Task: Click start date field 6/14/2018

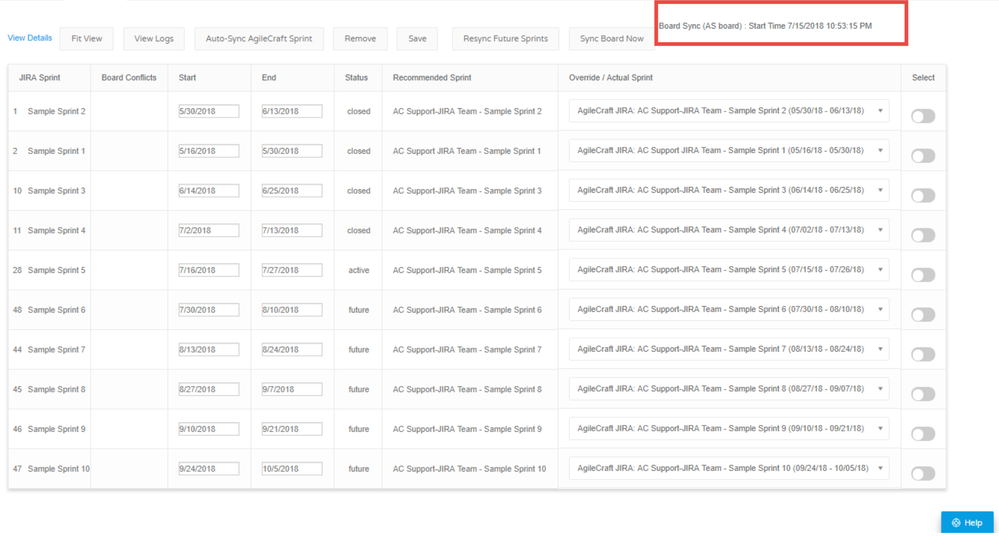Action: 209,190
